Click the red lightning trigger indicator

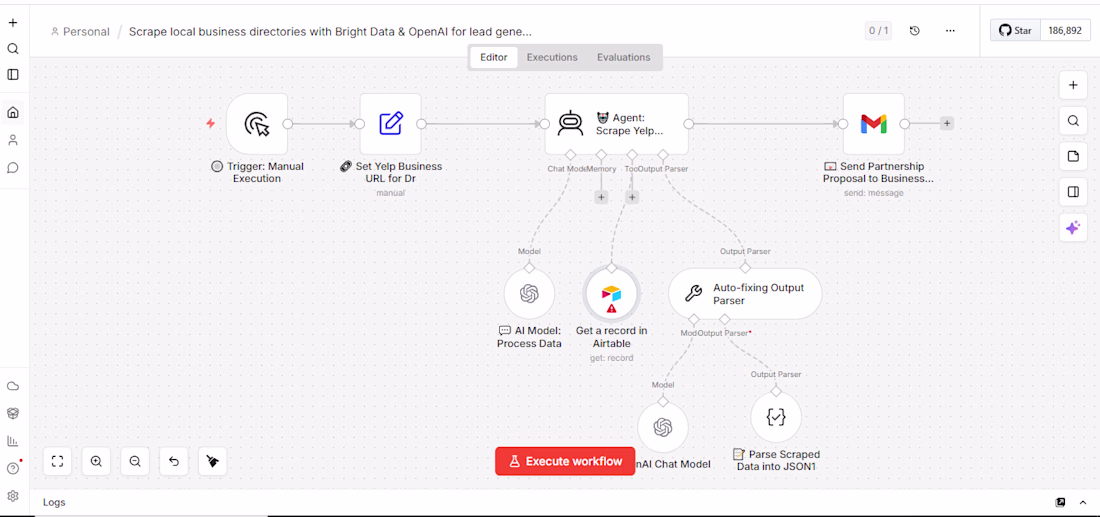[x=210, y=123]
